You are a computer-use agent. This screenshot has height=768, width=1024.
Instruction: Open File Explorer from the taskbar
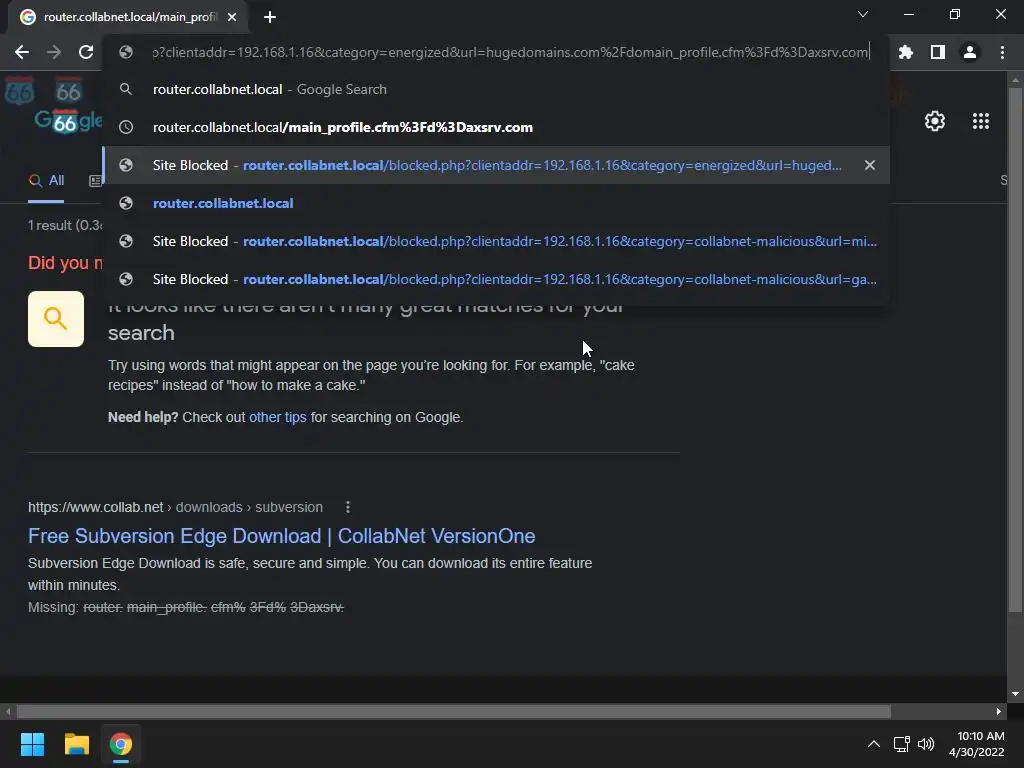(x=76, y=744)
